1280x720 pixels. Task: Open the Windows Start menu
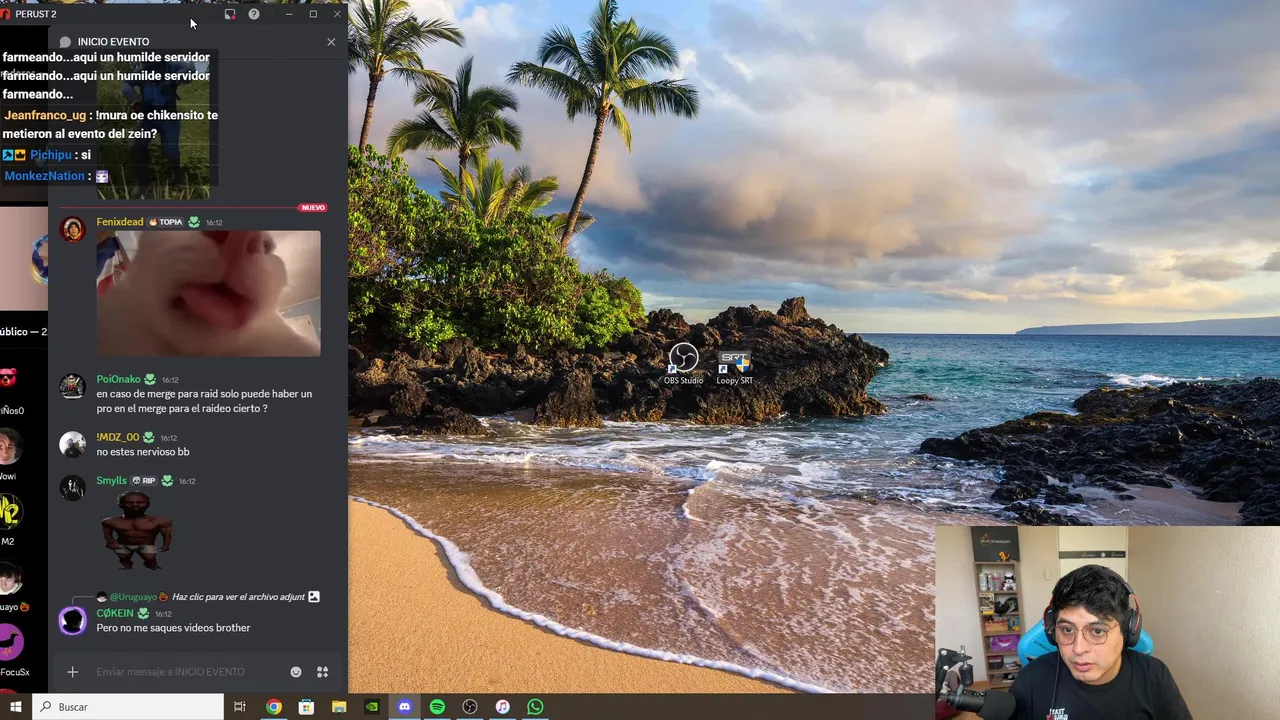pos(15,707)
